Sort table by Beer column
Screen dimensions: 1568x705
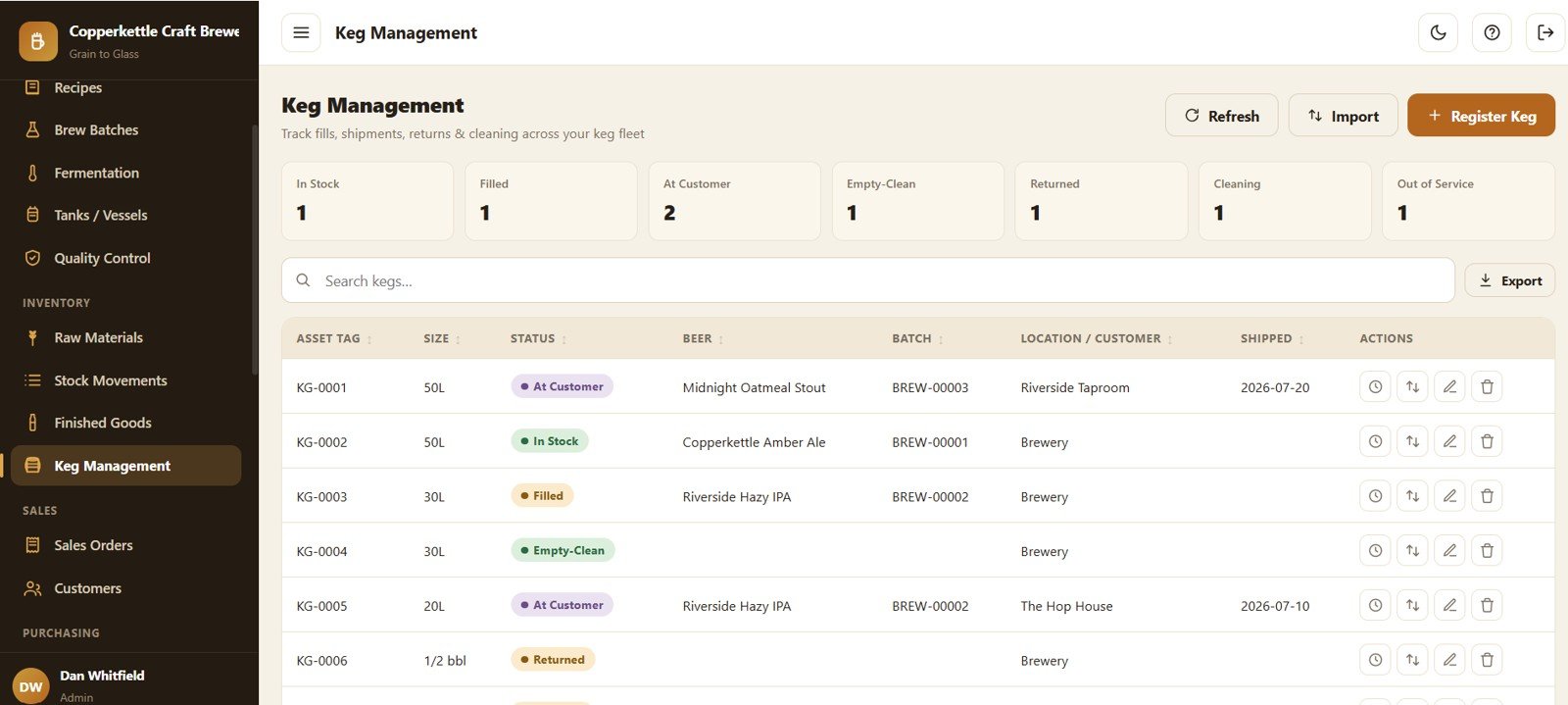coord(703,338)
